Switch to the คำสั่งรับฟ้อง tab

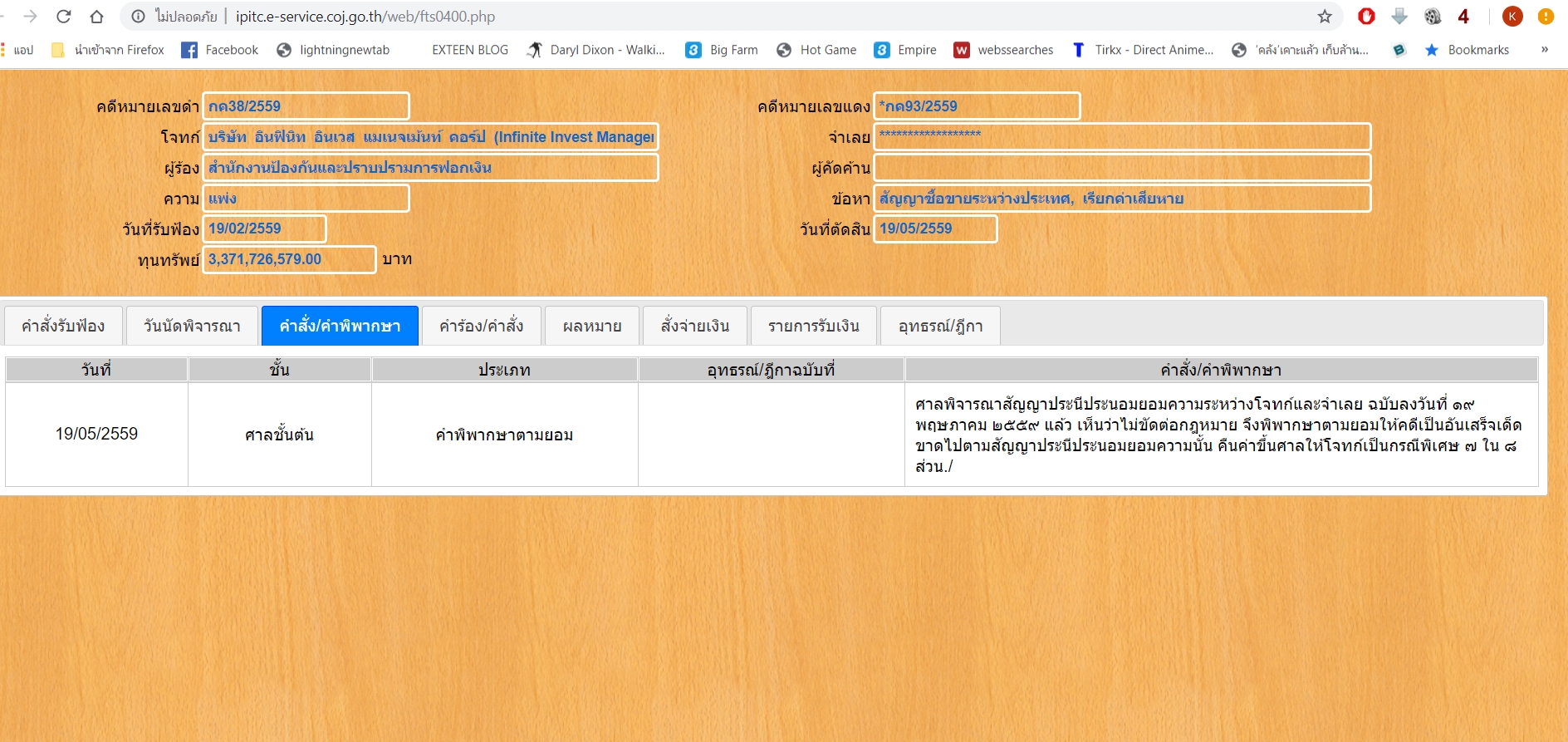tap(63, 326)
